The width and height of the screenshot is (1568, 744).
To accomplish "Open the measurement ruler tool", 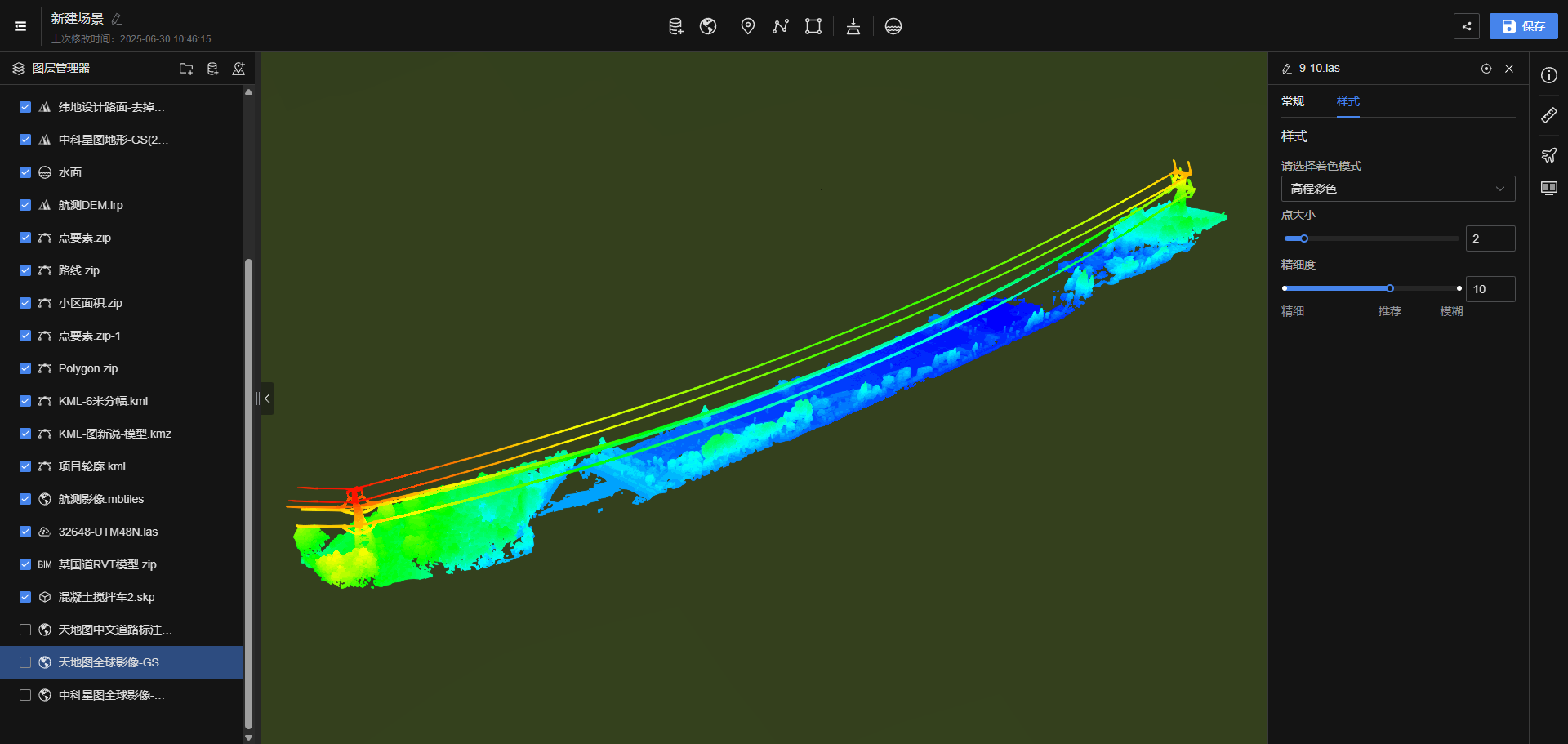I will [1548, 115].
